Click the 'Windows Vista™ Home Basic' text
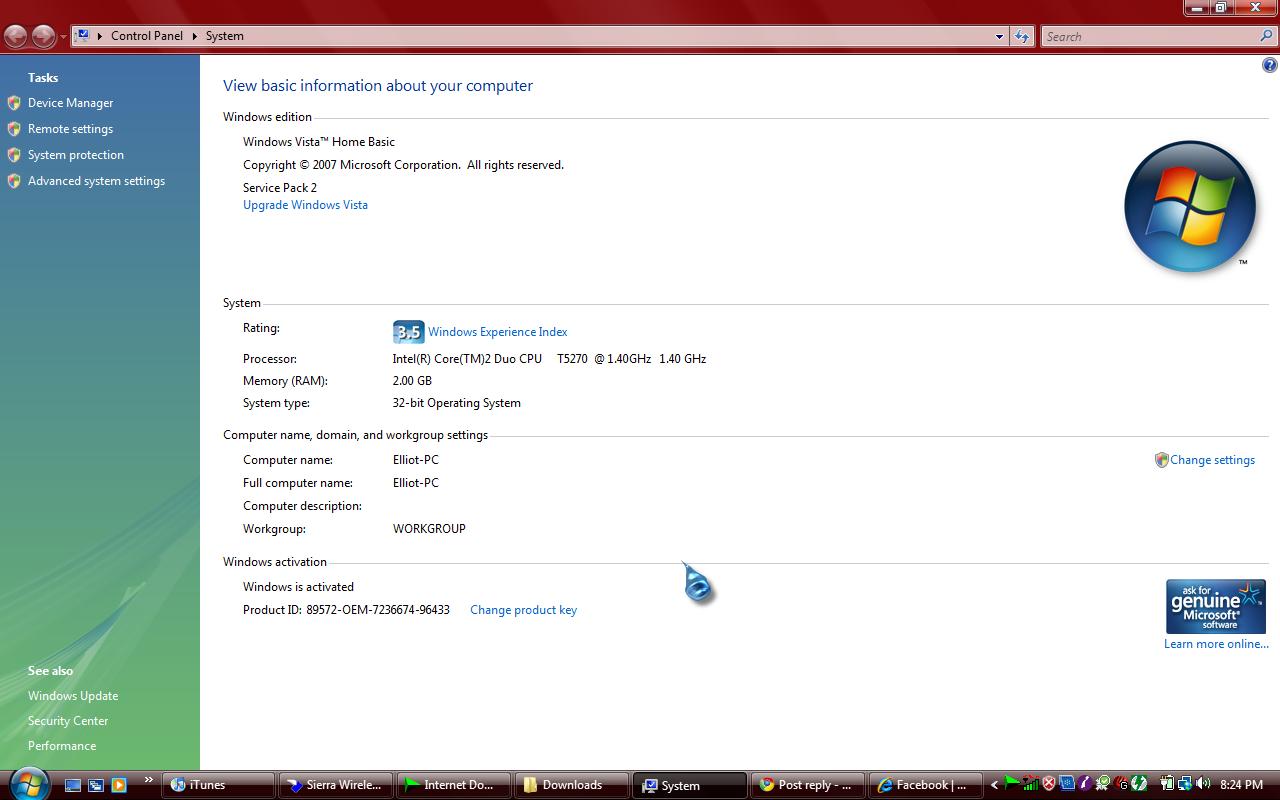1280x800 pixels. [319, 142]
